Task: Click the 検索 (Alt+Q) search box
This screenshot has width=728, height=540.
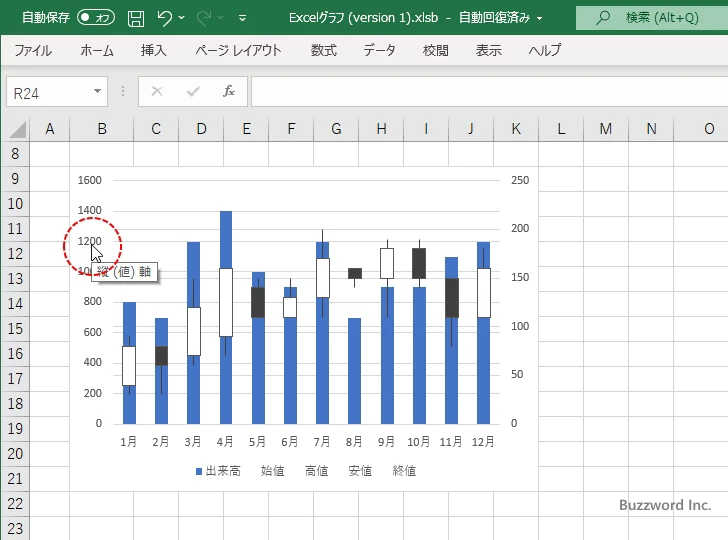Action: [x=652, y=18]
